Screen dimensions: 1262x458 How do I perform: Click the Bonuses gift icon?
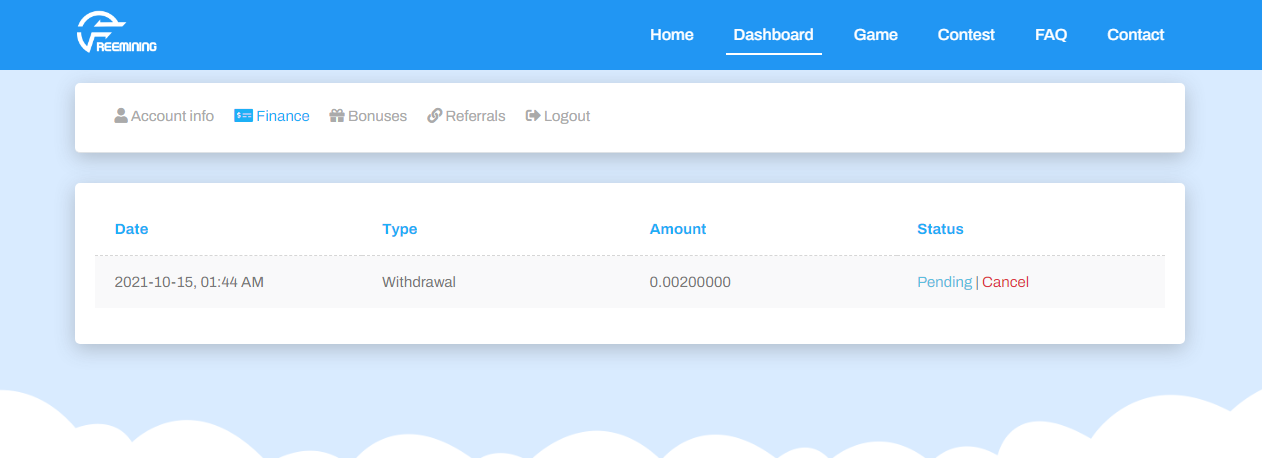(337, 116)
